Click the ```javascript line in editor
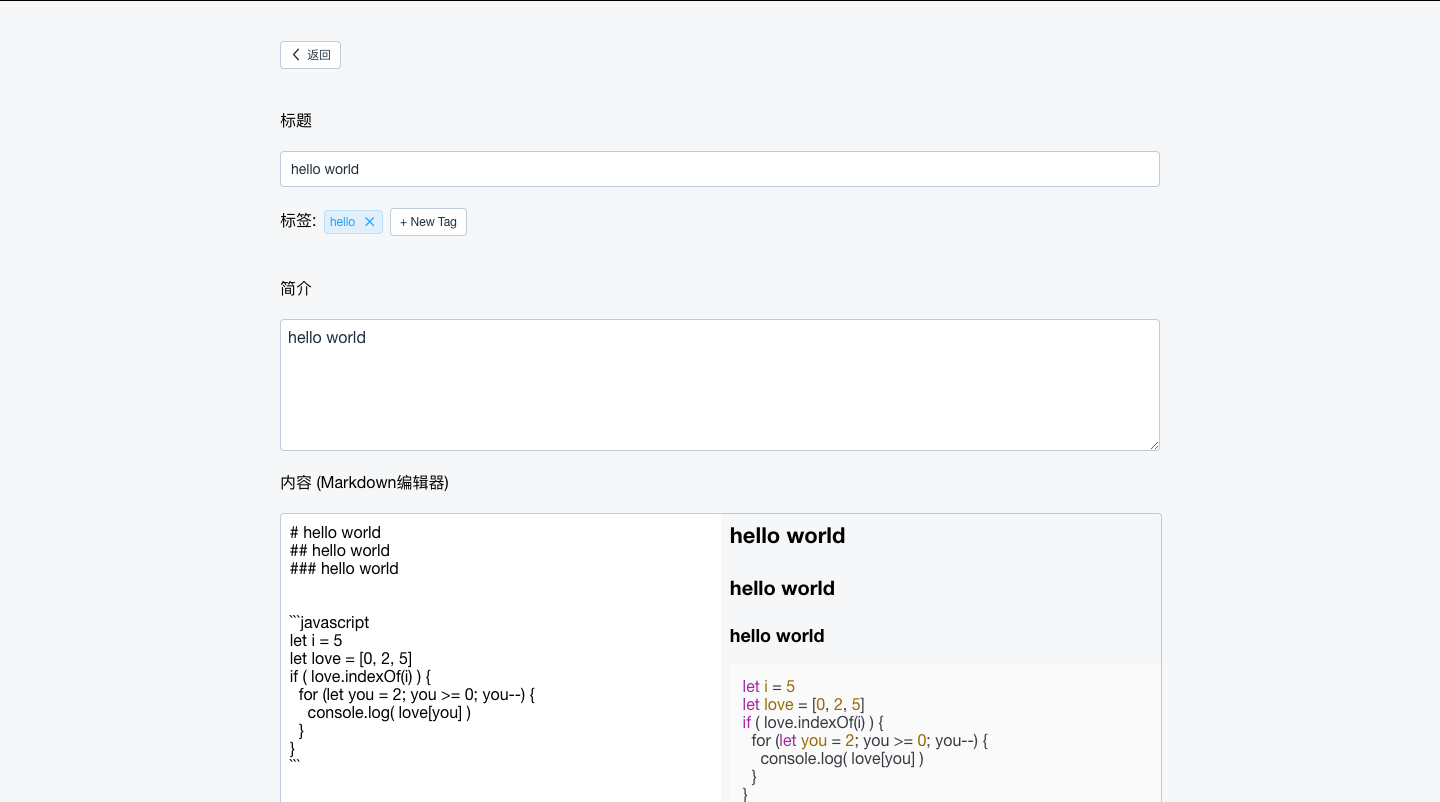 pos(329,622)
